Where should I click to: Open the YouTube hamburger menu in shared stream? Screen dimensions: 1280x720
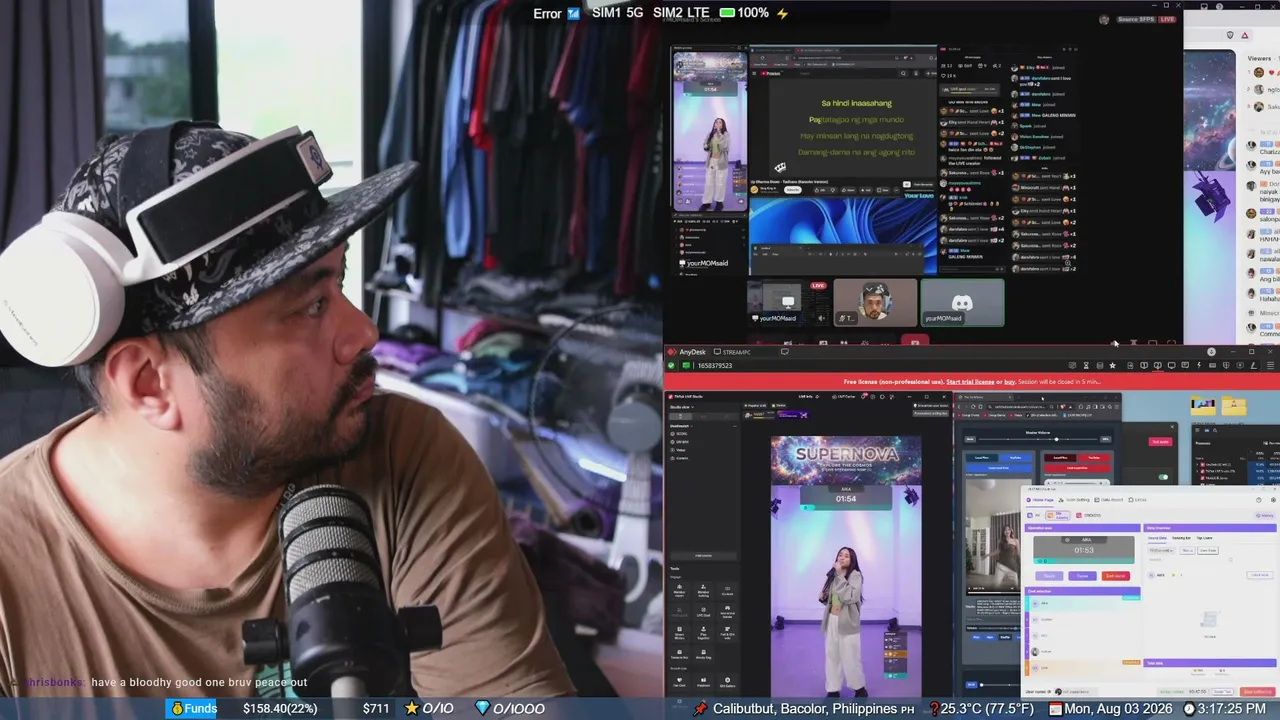click(x=756, y=73)
